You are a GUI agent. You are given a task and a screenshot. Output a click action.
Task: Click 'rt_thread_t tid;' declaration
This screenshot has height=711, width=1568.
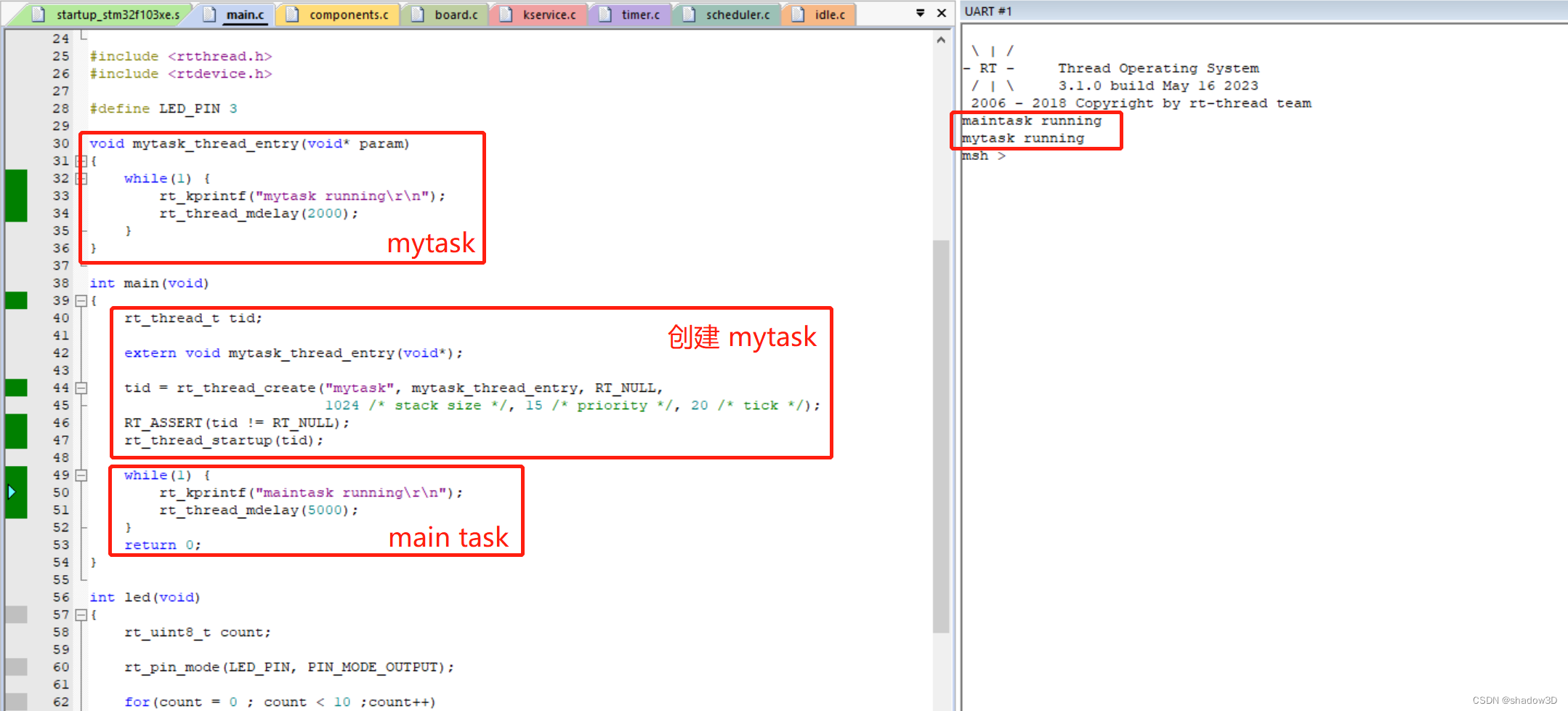(x=193, y=318)
